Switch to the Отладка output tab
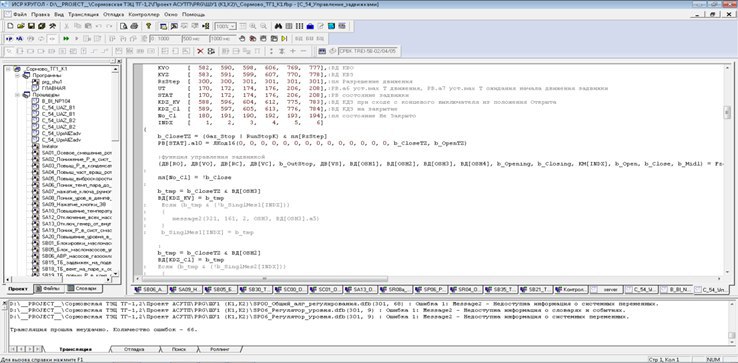Image resolution: width=738 pixels, height=363 pixels. 134,349
